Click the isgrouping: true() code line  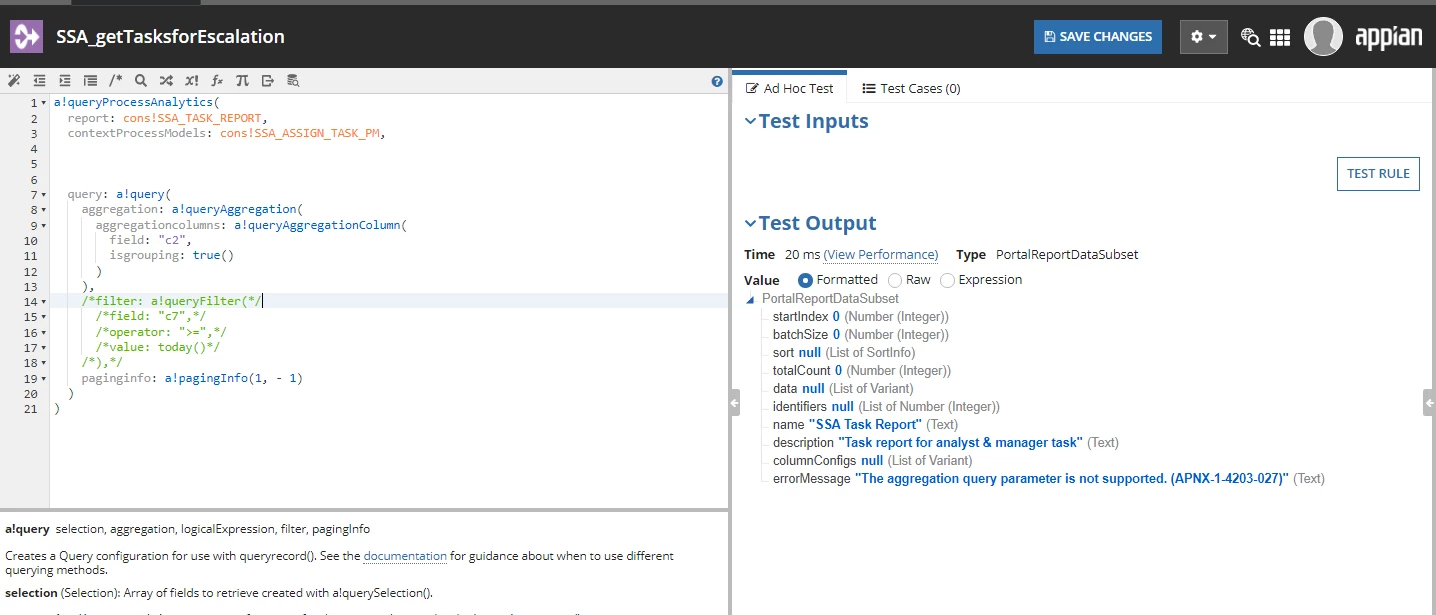[171, 256]
